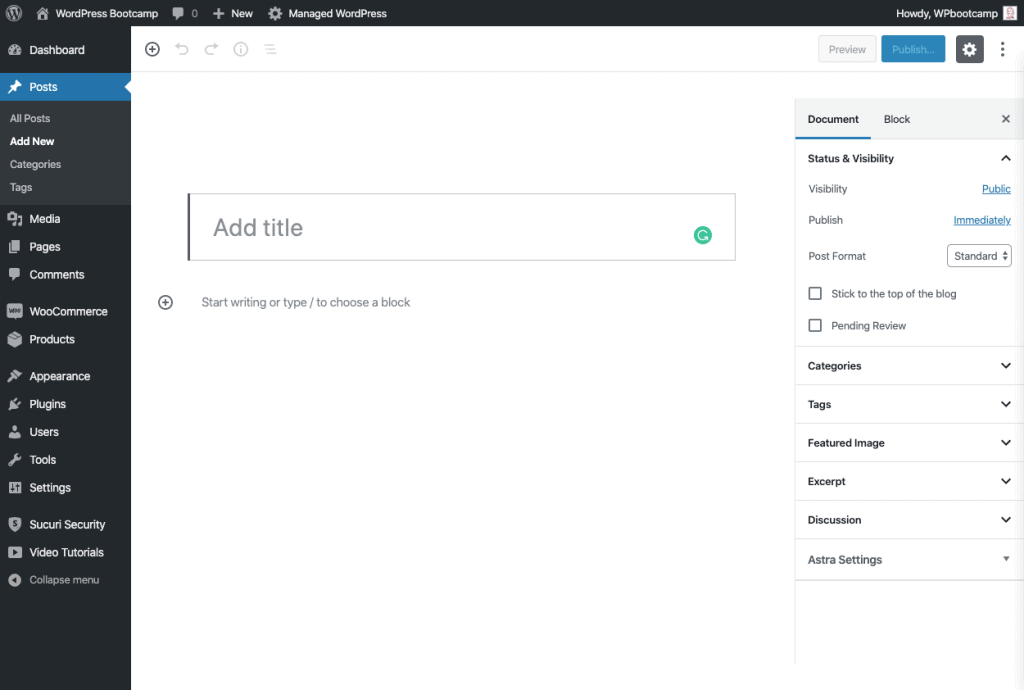
Task: Open WordPress Bootcamp site link
Action: (106, 13)
